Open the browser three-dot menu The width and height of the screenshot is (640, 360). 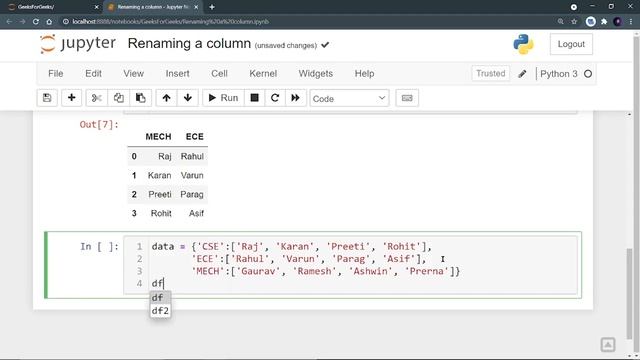631,22
